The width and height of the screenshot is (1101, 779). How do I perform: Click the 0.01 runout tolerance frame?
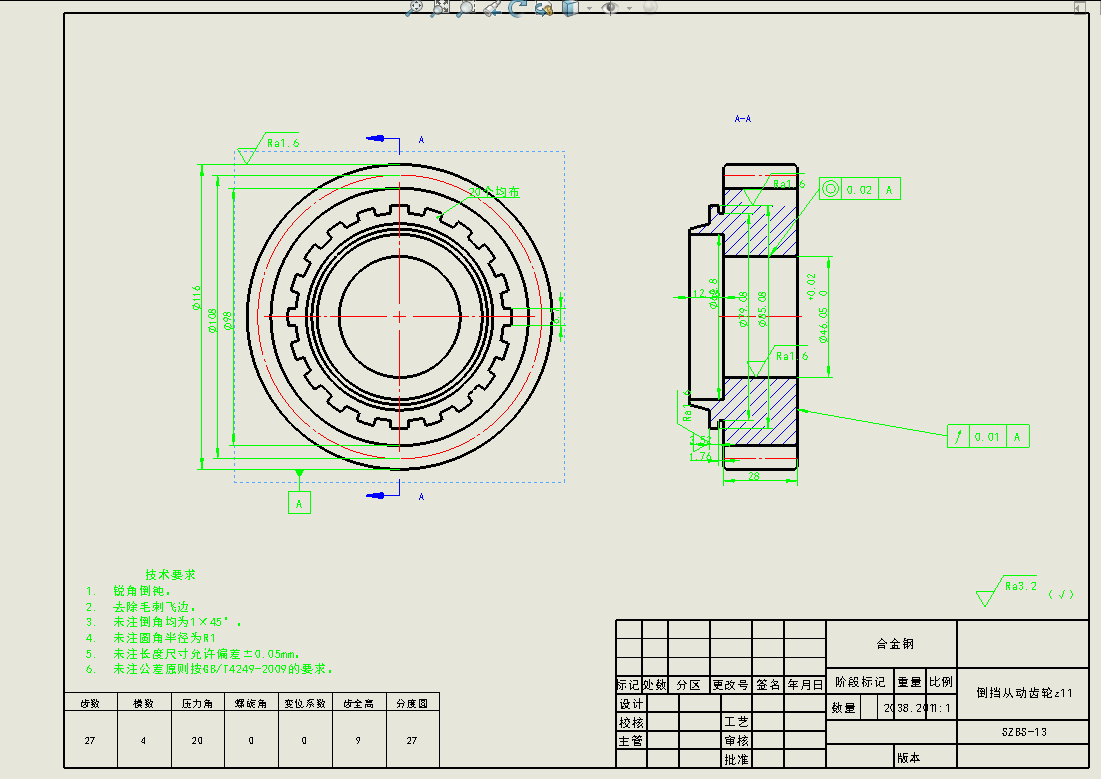click(988, 436)
